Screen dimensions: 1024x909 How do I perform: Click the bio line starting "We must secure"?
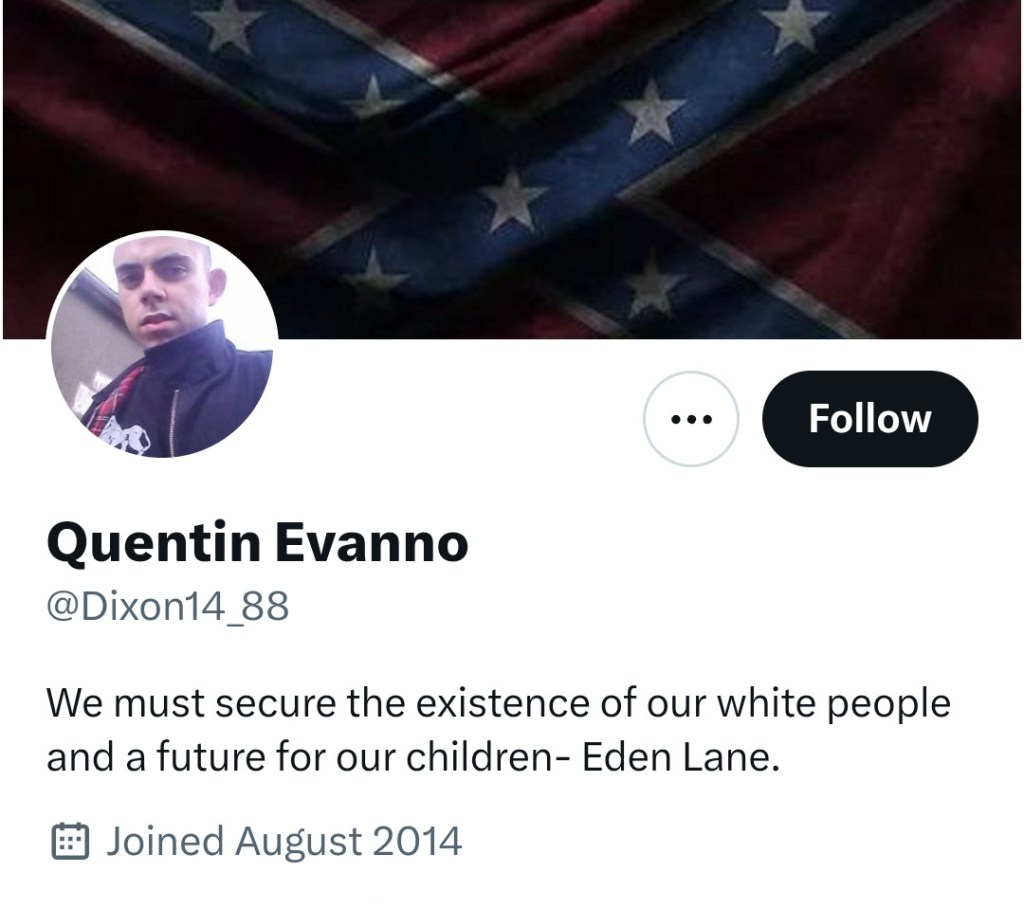pos(498,703)
